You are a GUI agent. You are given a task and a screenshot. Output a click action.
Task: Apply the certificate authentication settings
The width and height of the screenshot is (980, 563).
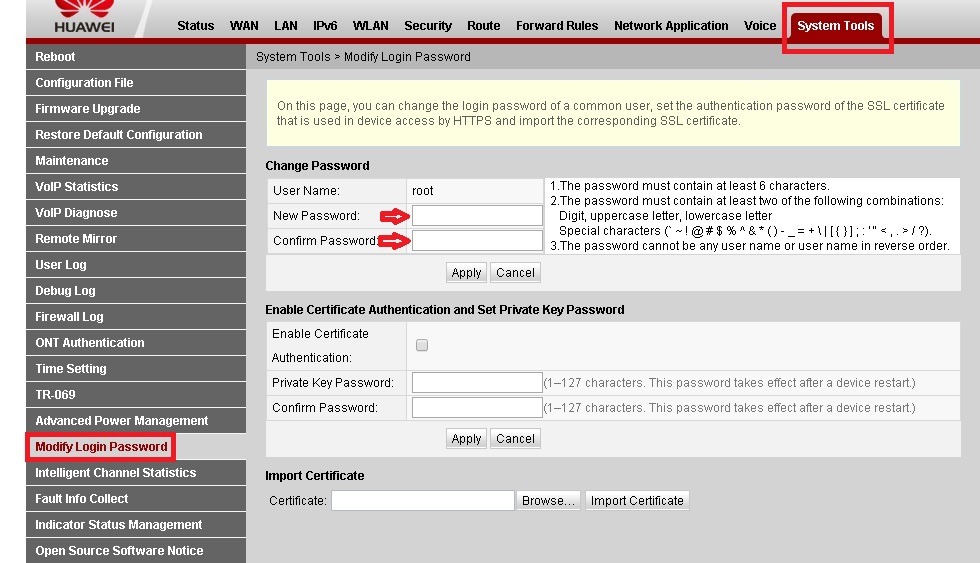point(466,439)
